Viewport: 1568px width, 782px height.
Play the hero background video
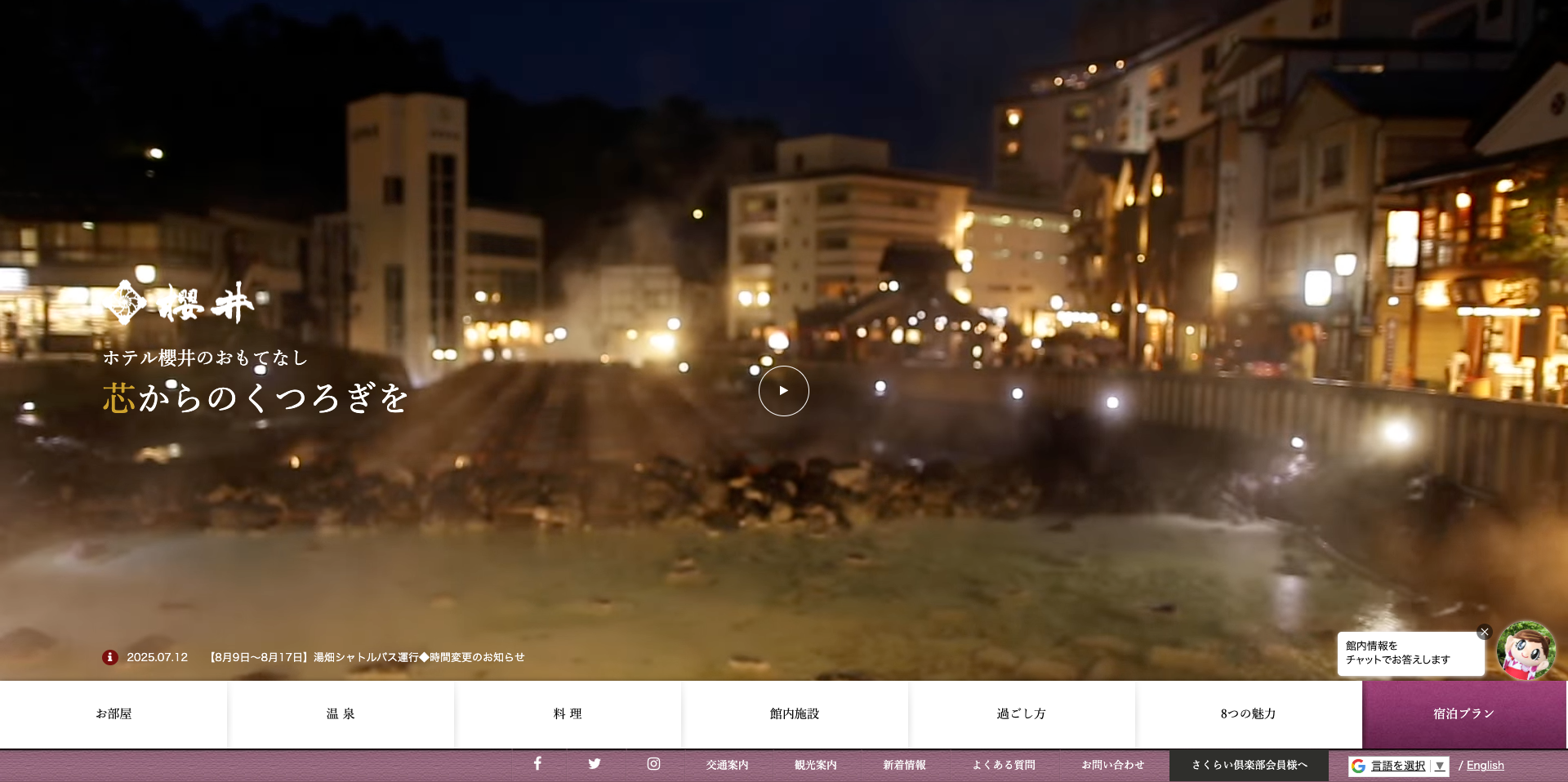click(x=783, y=391)
